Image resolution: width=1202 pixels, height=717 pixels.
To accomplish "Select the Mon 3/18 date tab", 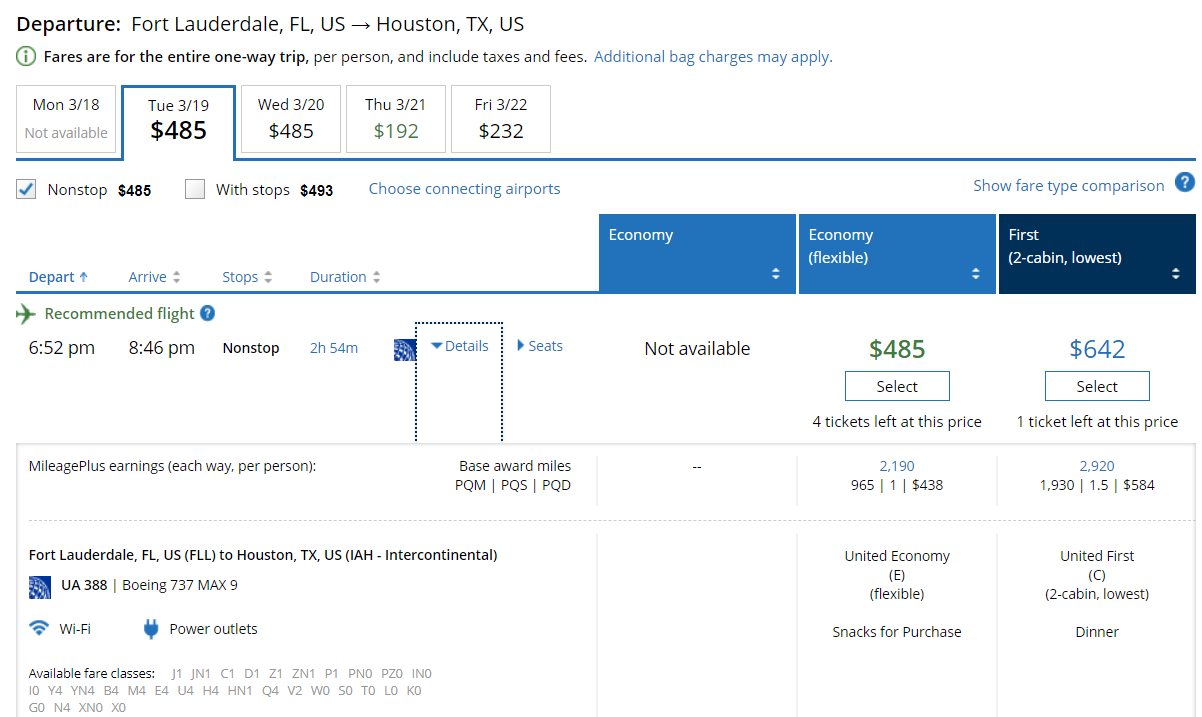I will [67, 119].
